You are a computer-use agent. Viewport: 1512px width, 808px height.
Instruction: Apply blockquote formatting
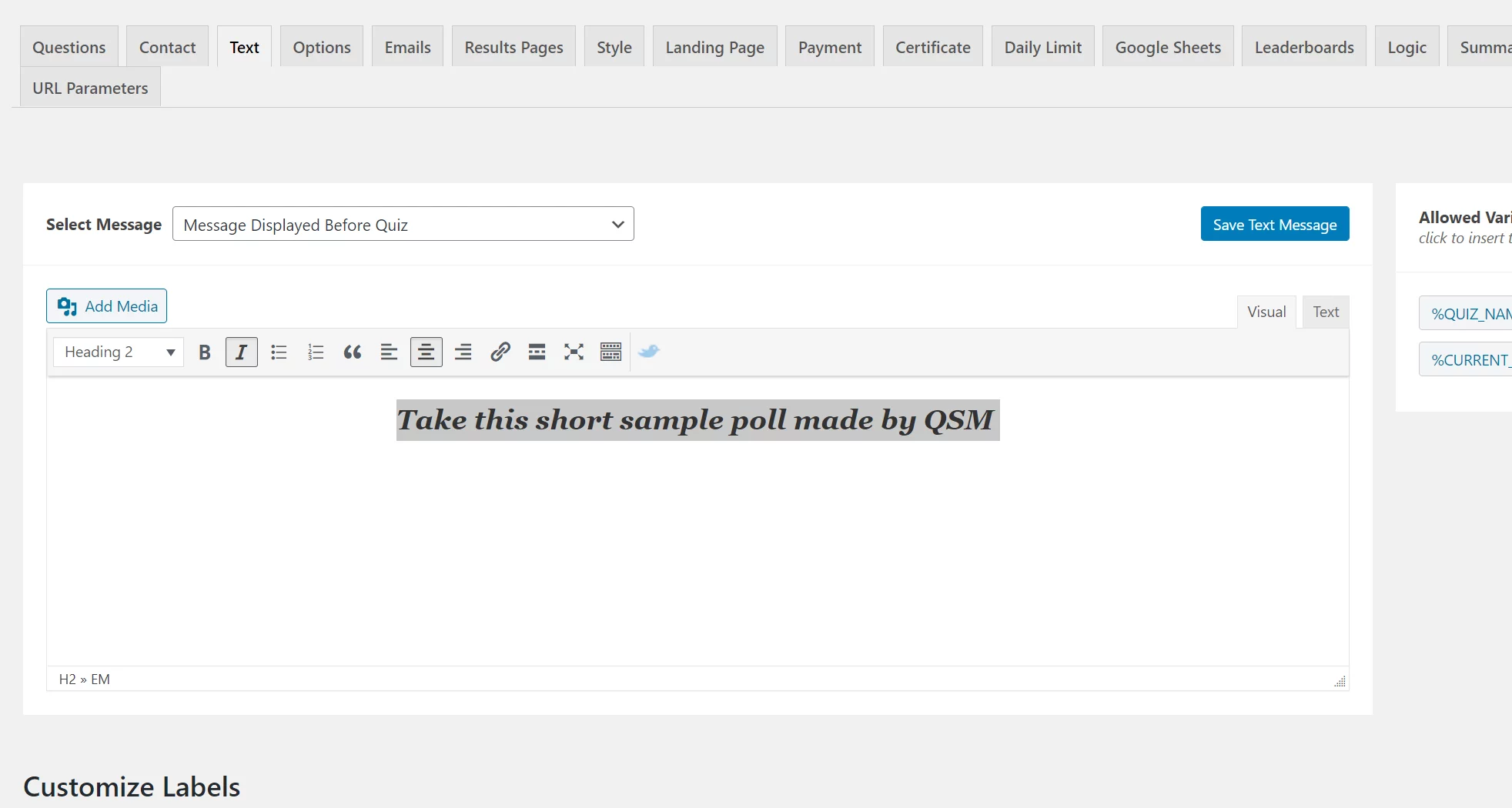(x=352, y=352)
